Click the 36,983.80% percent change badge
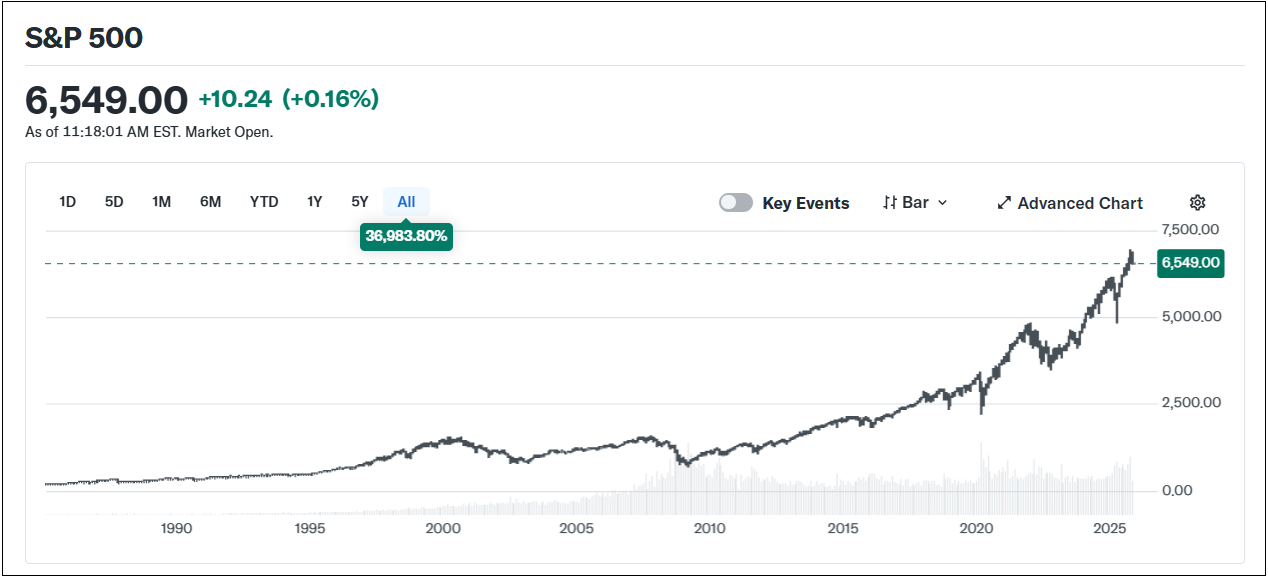The image size is (1268, 579). tap(407, 236)
